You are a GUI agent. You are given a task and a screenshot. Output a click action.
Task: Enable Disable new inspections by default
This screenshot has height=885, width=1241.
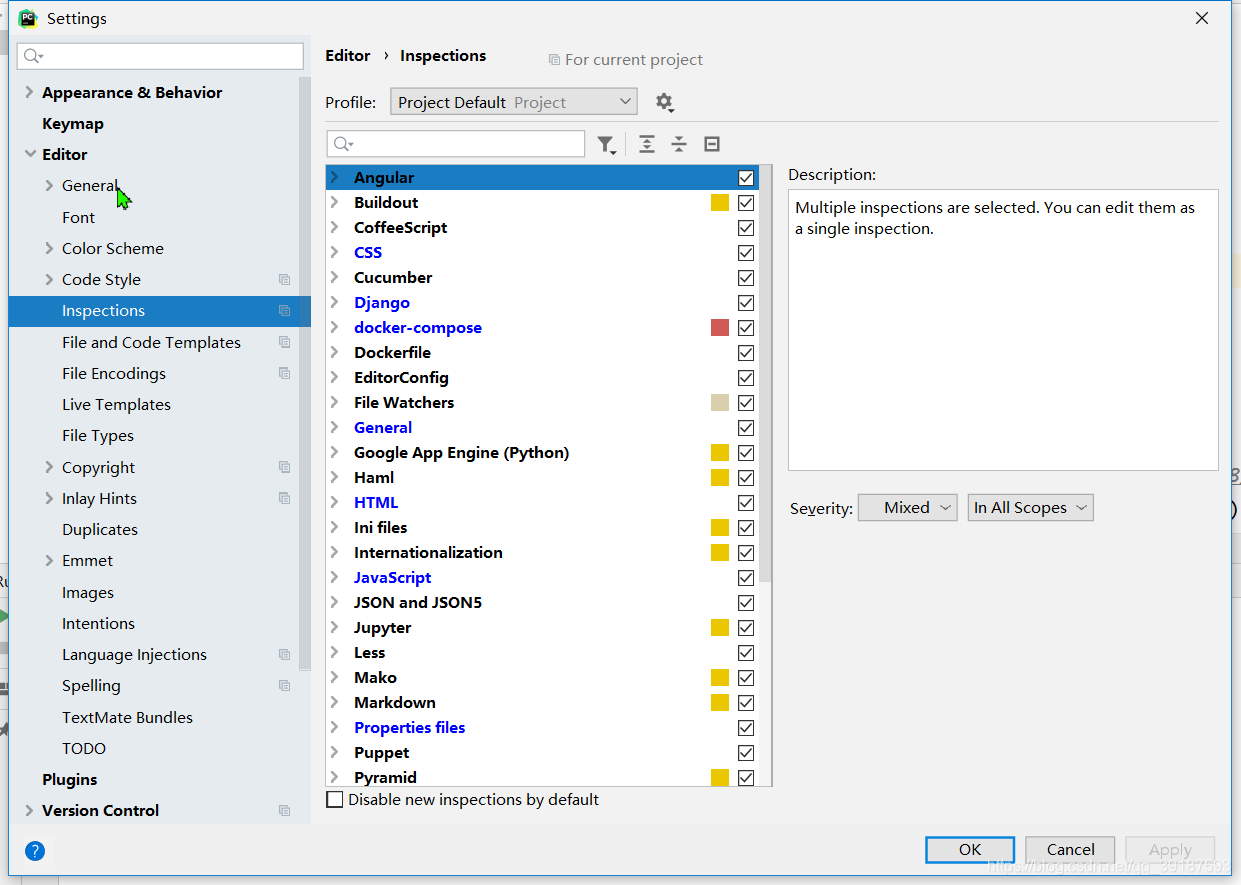point(335,800)
